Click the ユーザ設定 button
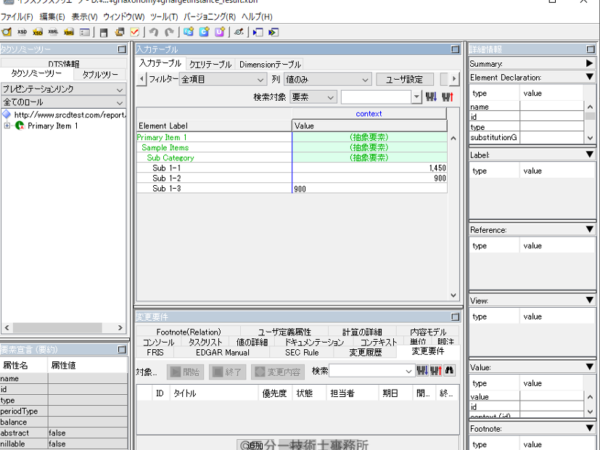Image resolution: width=600 pixels, height=450 pixels. pyautogui.click(x=404, y=80)
